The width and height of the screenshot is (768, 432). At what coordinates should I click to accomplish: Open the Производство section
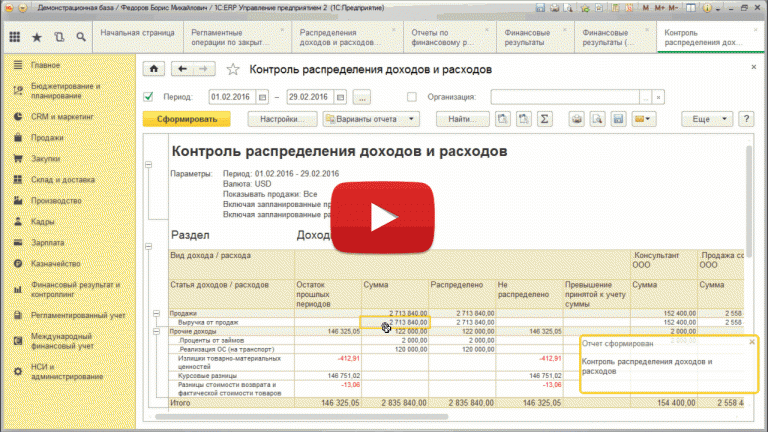[x=56, y=201]
